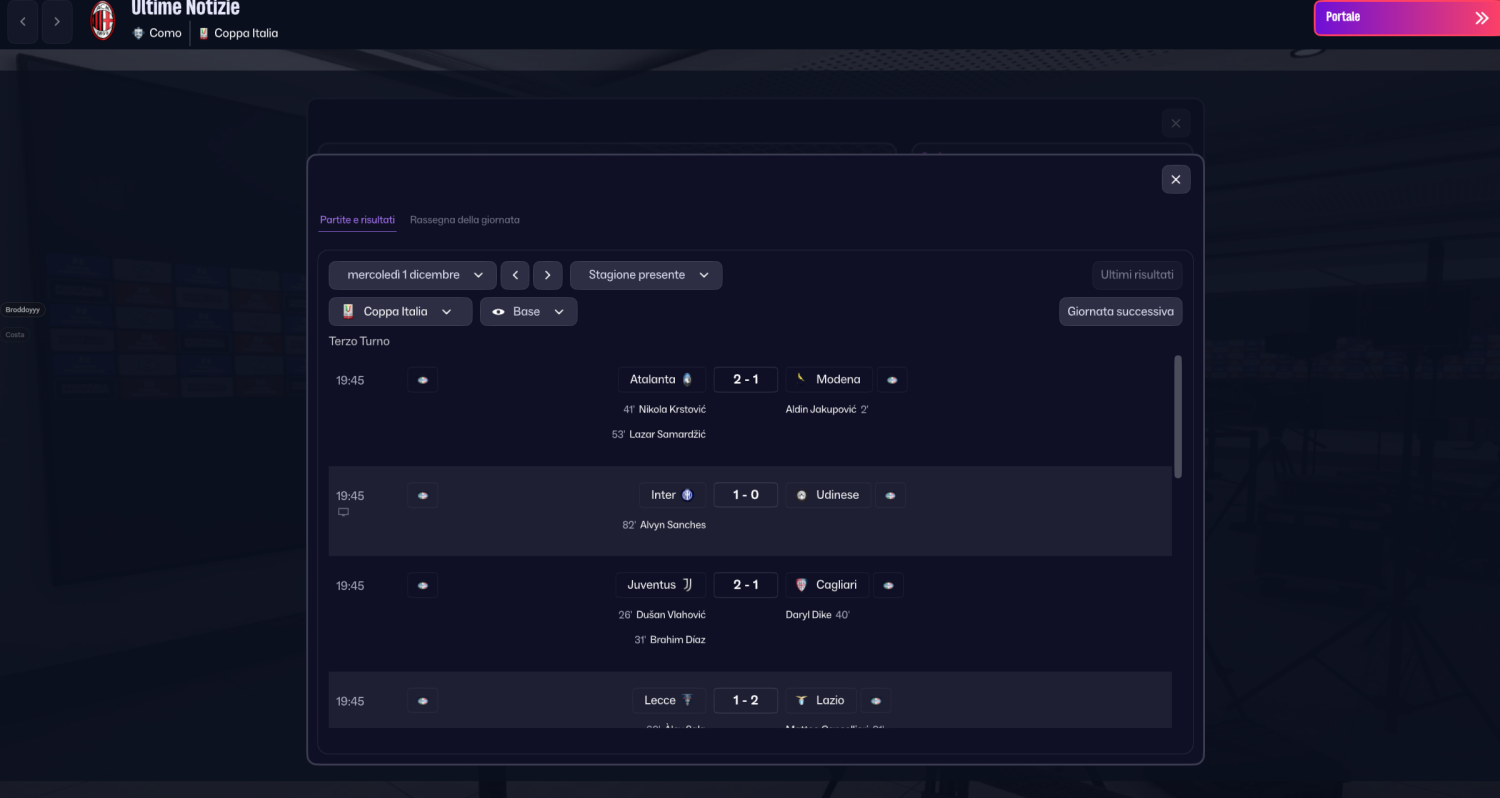Screen dimensions: 1500x798
Task: Click the Portale button
Action: (1406, 17)
